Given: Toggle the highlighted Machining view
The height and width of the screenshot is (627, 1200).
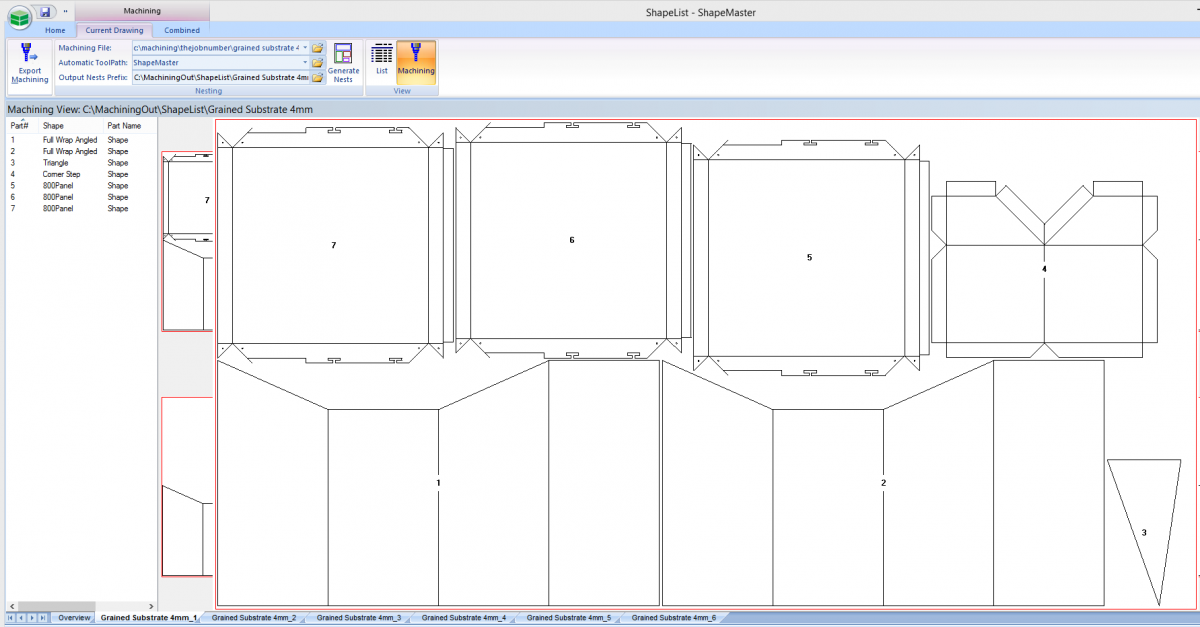Looking at the screenshot, I should click(x=415, y=62).
